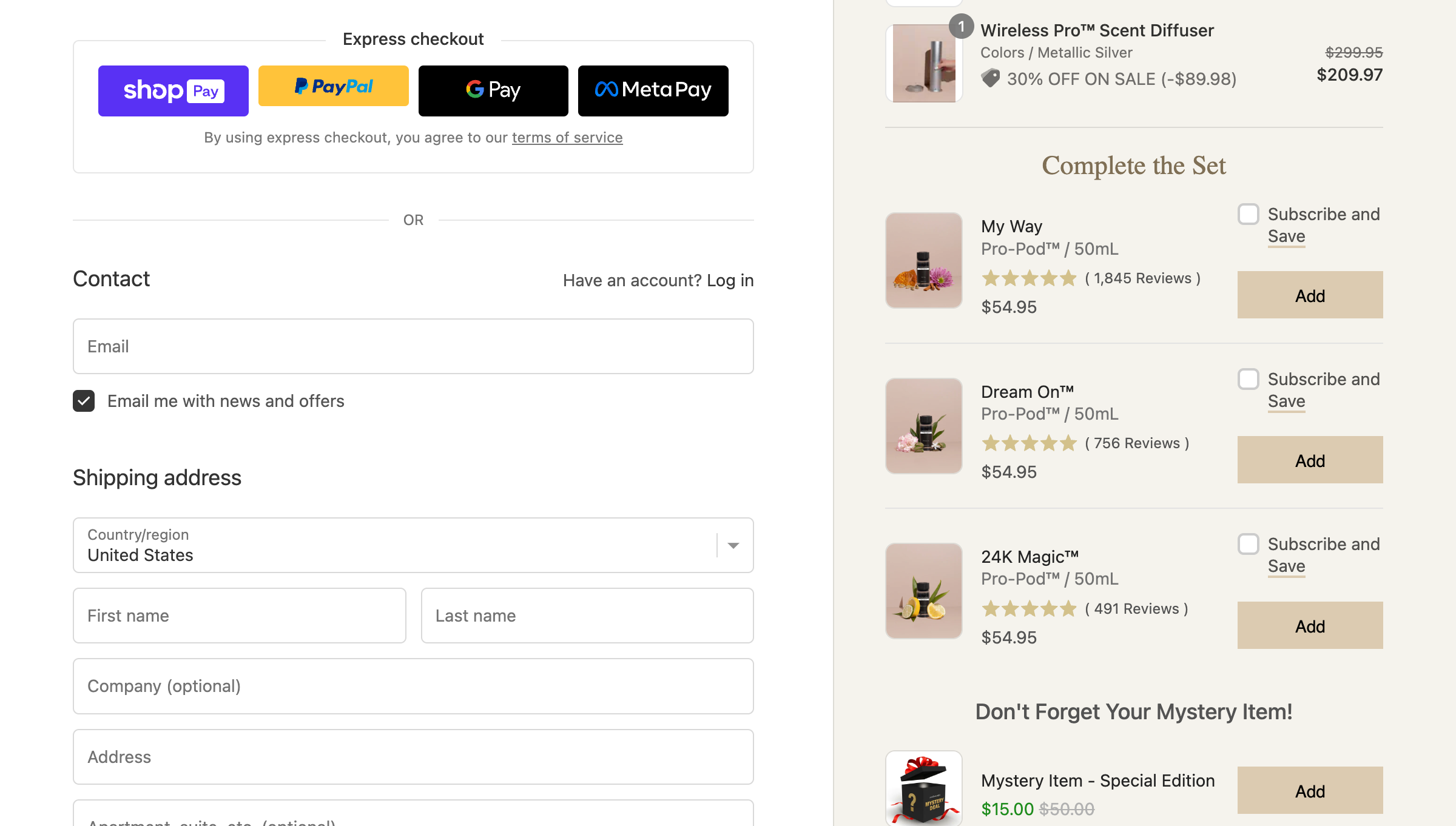Open Wireless Pro Scent Diffuser thumbnail
1456x826 pixels.
point(923,63)
